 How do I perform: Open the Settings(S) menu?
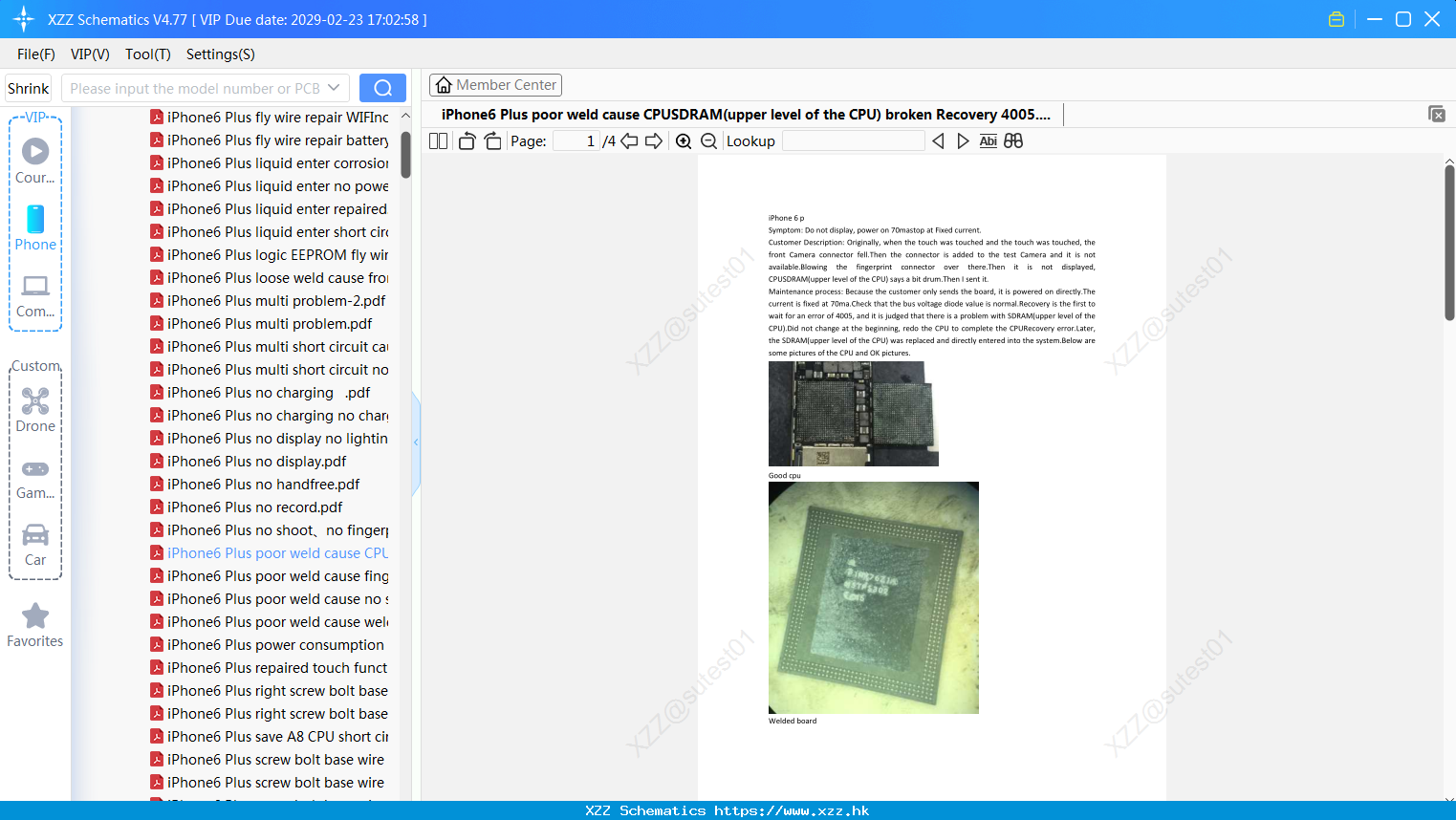(x=221, y=54)
